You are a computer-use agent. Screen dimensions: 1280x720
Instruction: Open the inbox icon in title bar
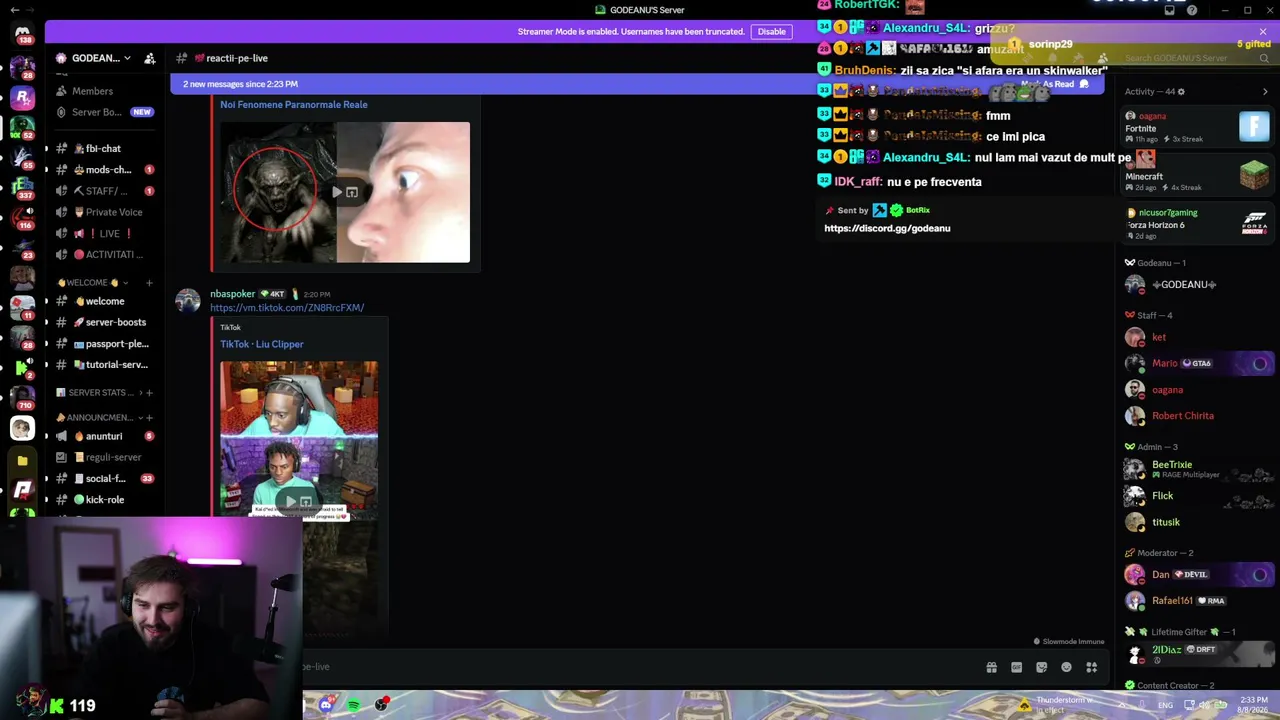coord(1171,10)
